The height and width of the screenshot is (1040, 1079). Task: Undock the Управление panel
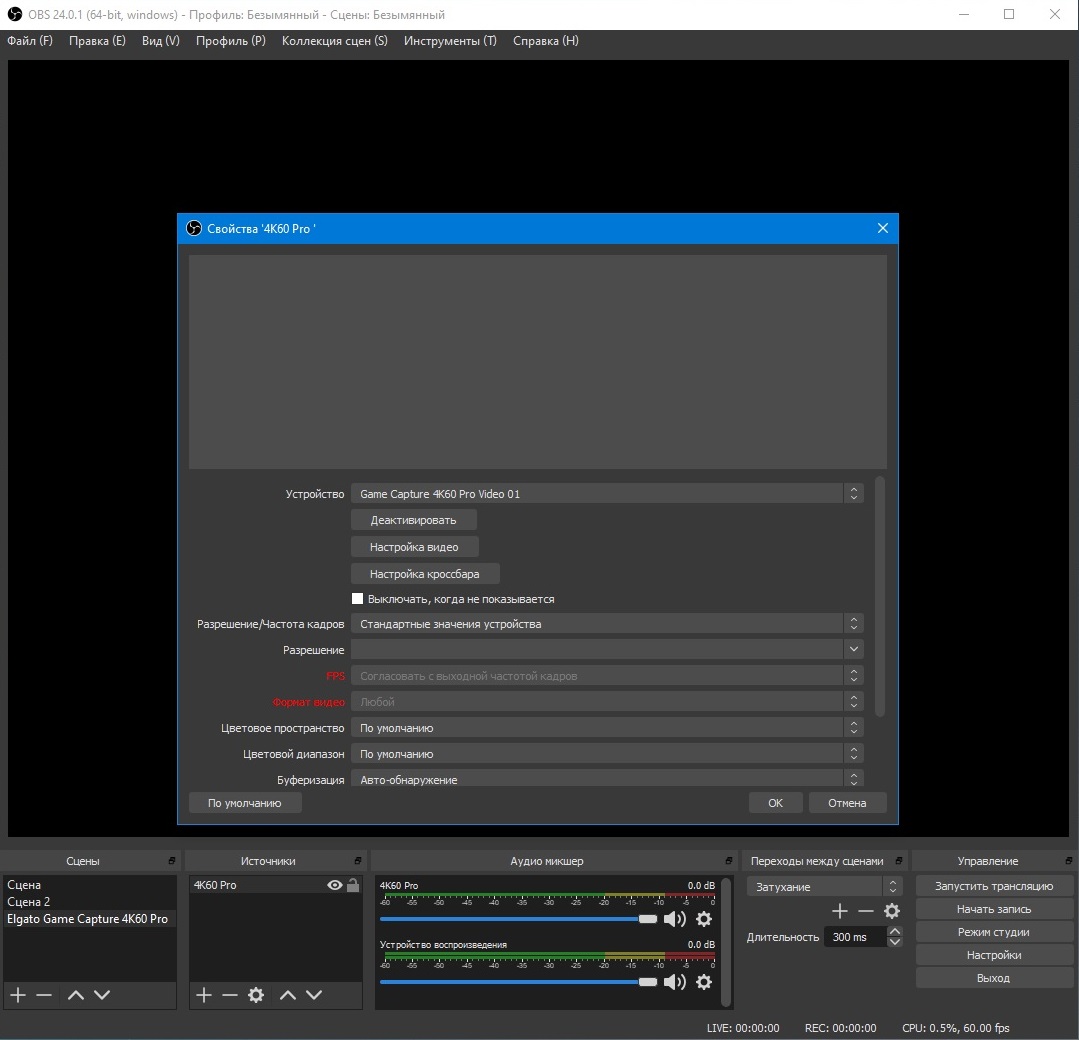(1069, 860)
